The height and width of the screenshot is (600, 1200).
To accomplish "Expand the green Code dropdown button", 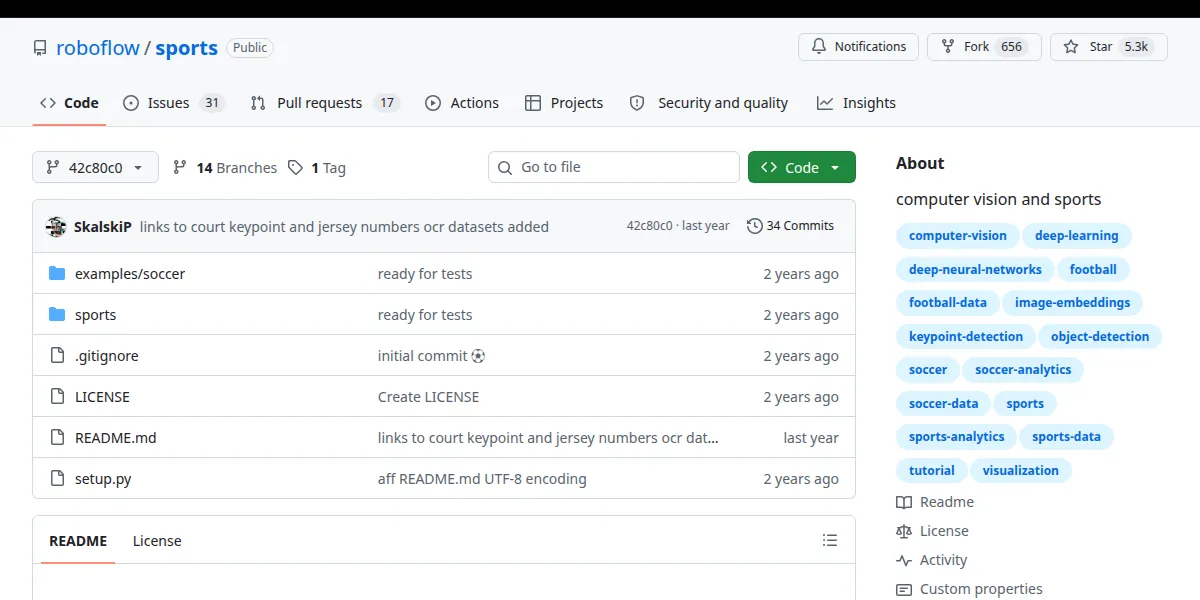I will (802, 168).
